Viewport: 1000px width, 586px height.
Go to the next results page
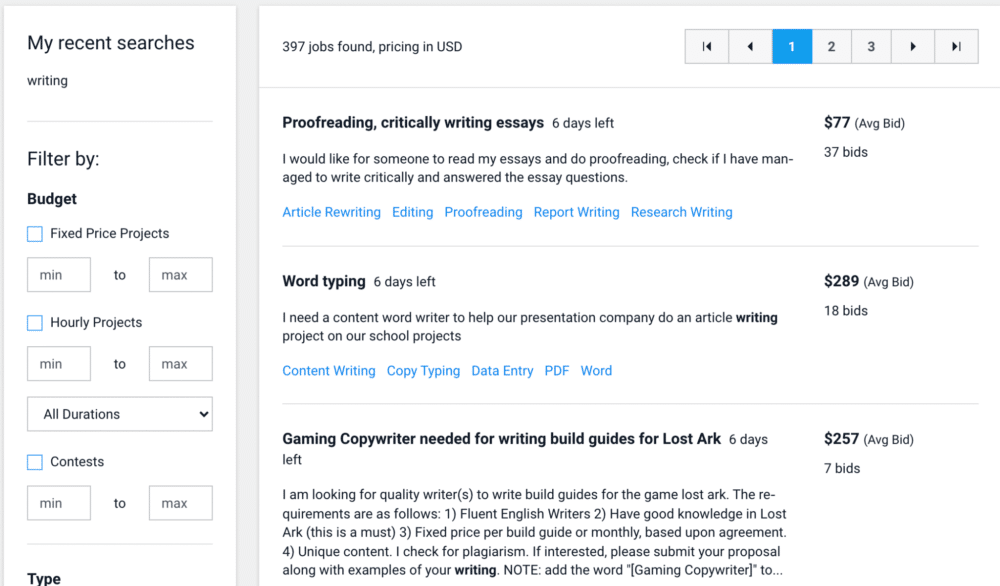(913, 46)
